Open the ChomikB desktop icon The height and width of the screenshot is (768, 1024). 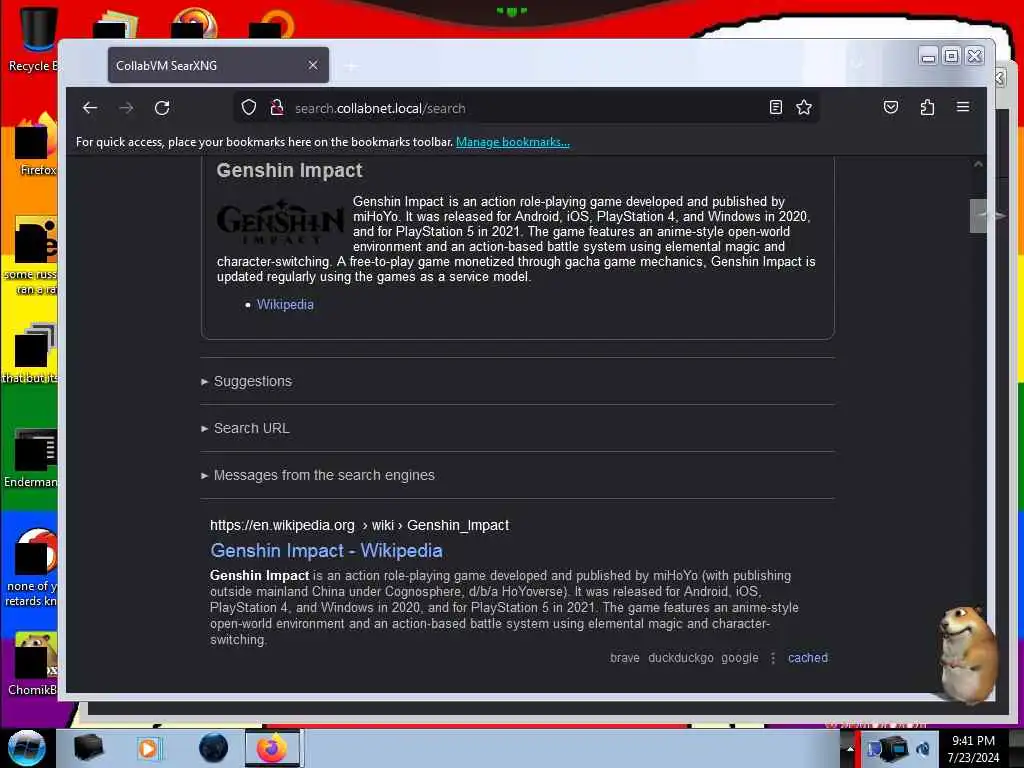point(33,664)
